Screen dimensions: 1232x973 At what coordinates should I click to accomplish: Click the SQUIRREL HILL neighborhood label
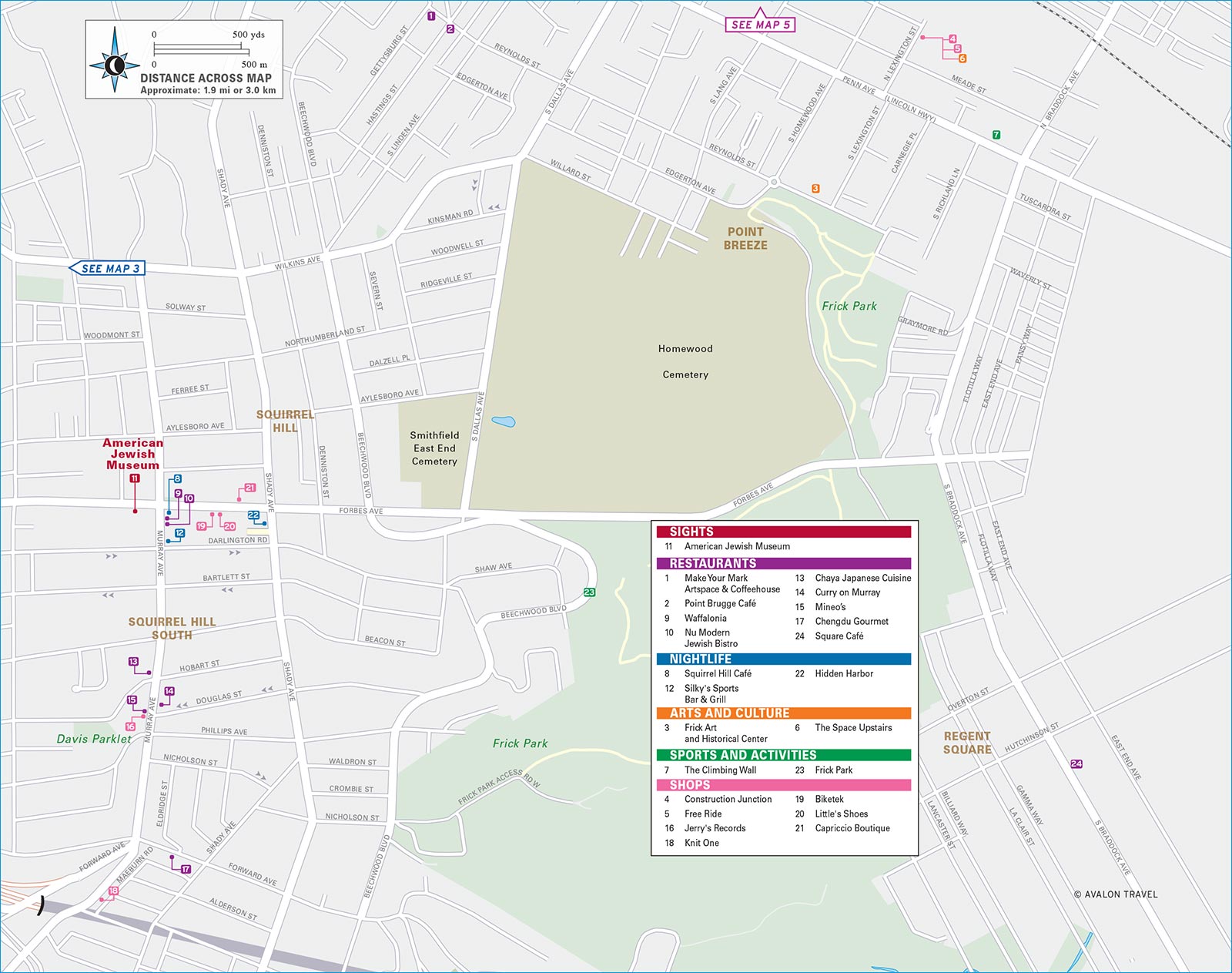[x=285, y=421]
